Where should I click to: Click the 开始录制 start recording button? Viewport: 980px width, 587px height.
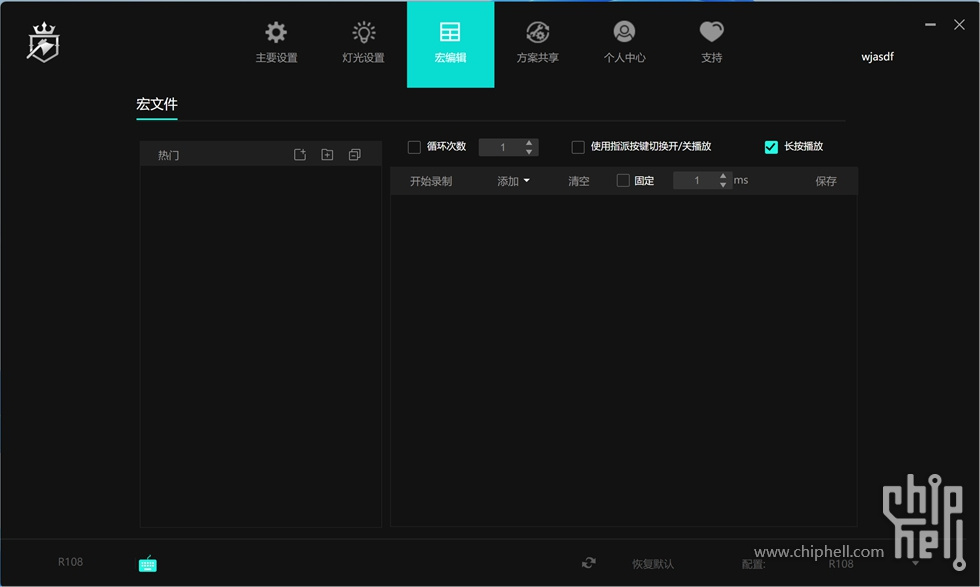point(431,181)
